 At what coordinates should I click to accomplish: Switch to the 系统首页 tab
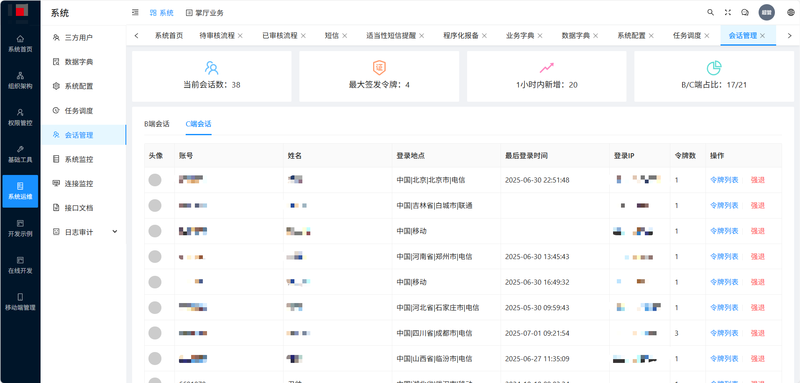169,36
